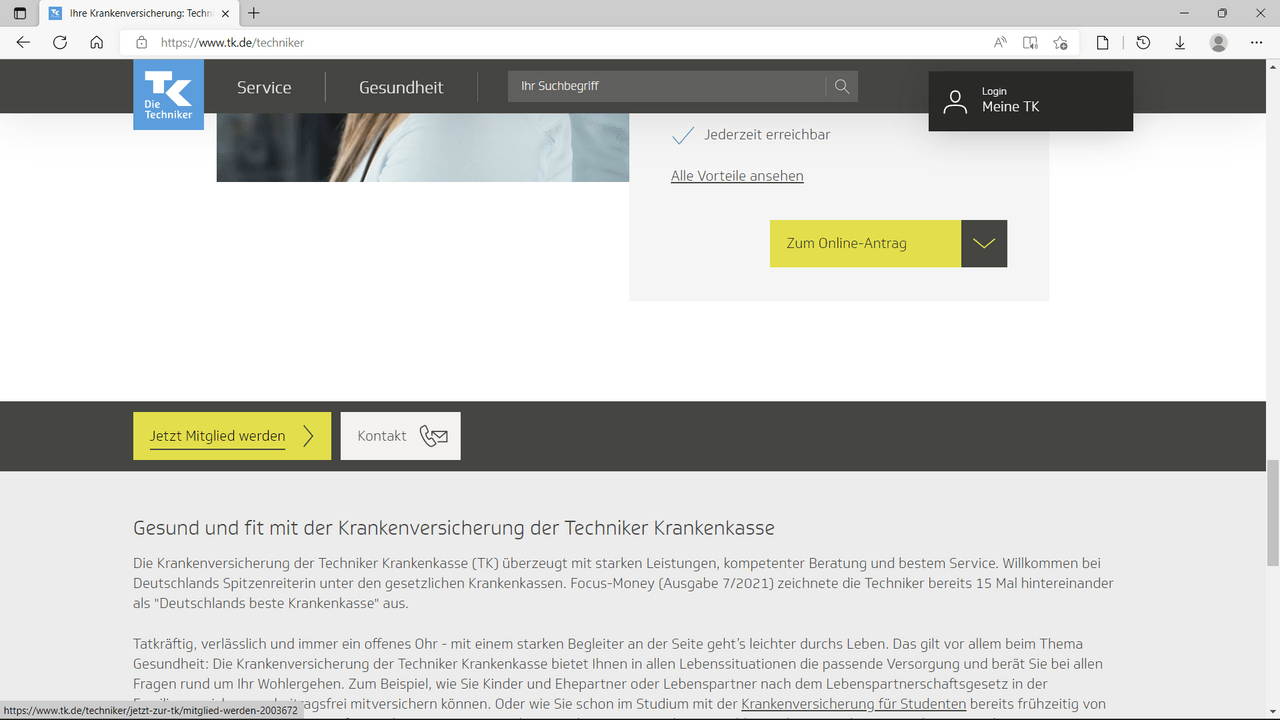Focus the Ihr Suchbegriff search field
1280x720 pixels.
(x=667, y=86)
